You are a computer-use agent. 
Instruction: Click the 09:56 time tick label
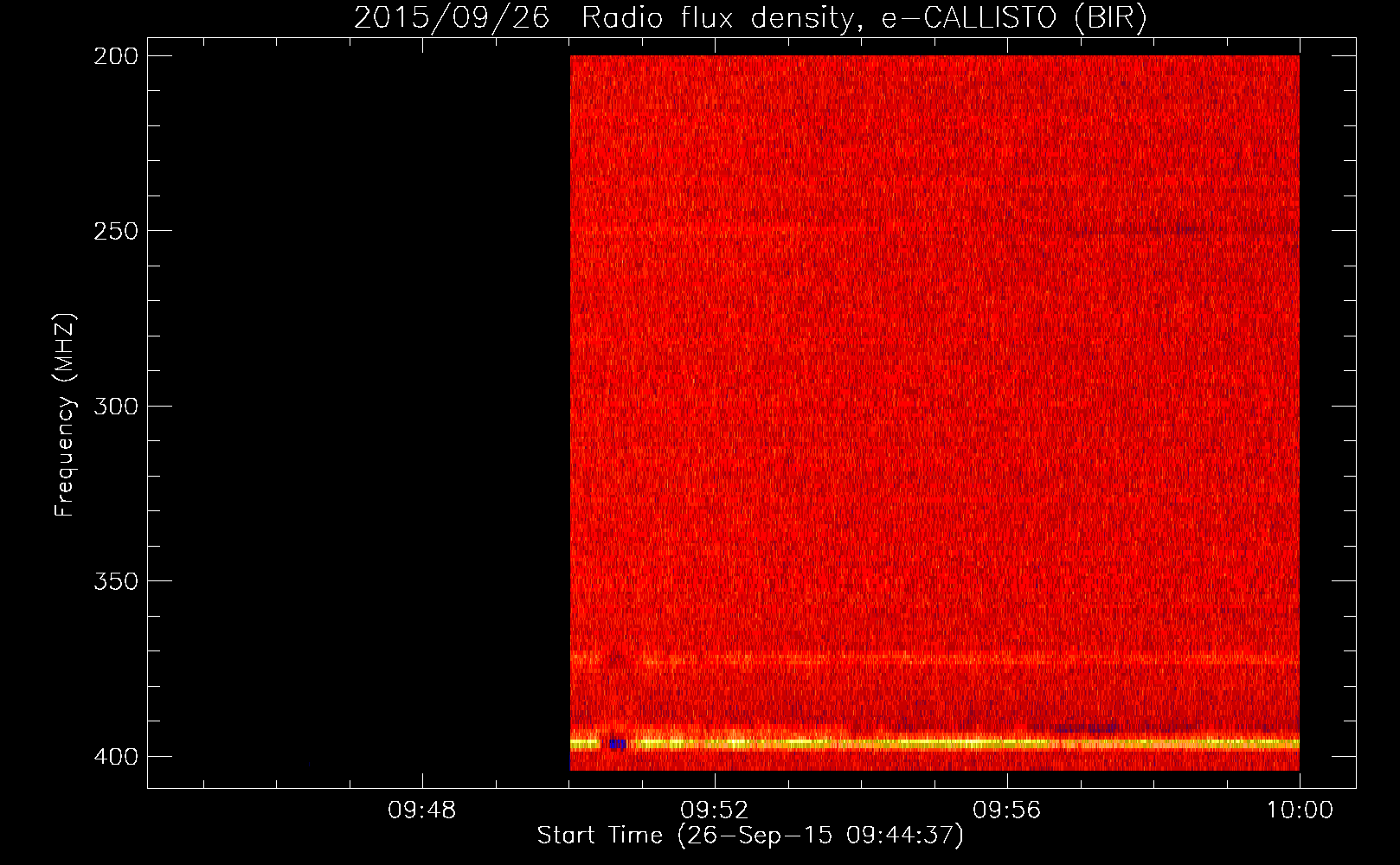coord(1007,811)
